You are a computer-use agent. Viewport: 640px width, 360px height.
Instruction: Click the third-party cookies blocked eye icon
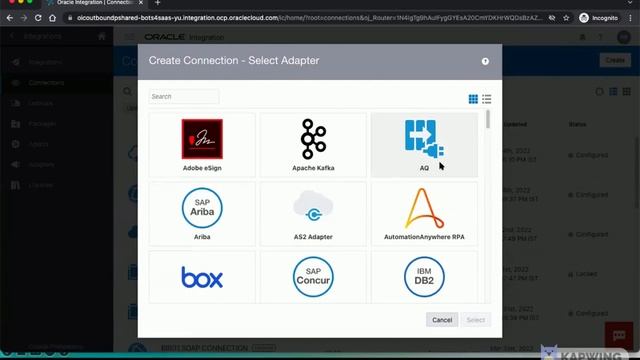[552, 18]
